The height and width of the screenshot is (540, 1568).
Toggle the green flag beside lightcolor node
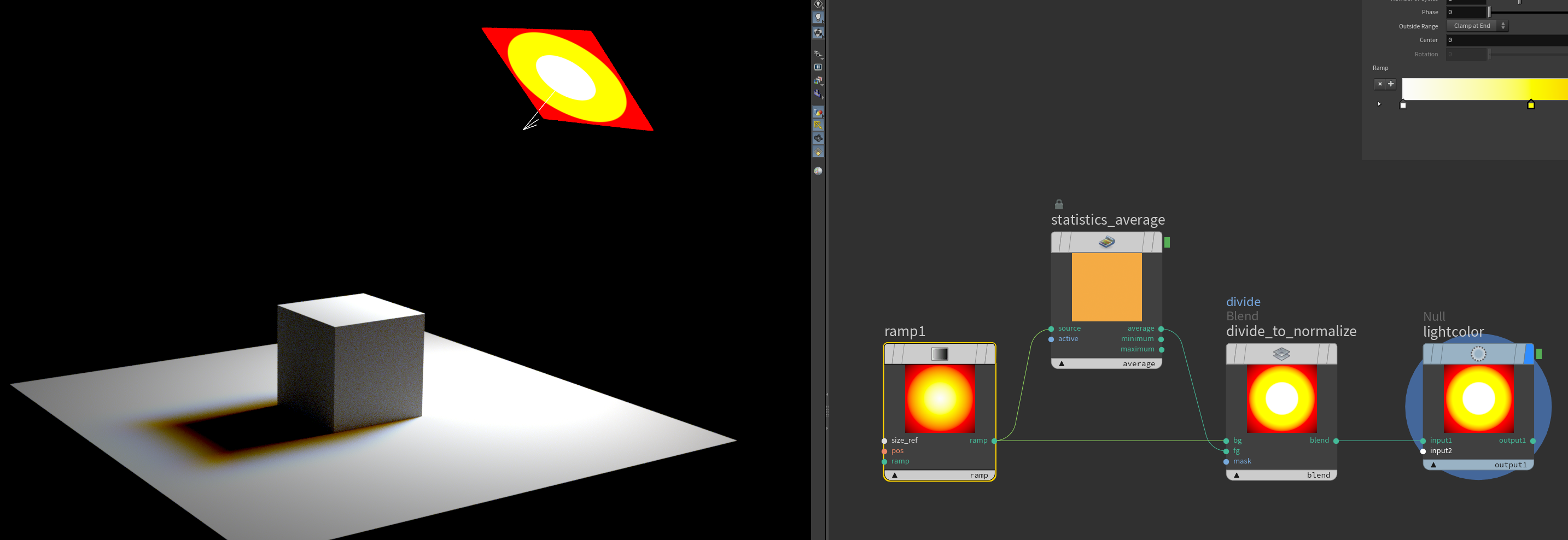pos(1539,354)
